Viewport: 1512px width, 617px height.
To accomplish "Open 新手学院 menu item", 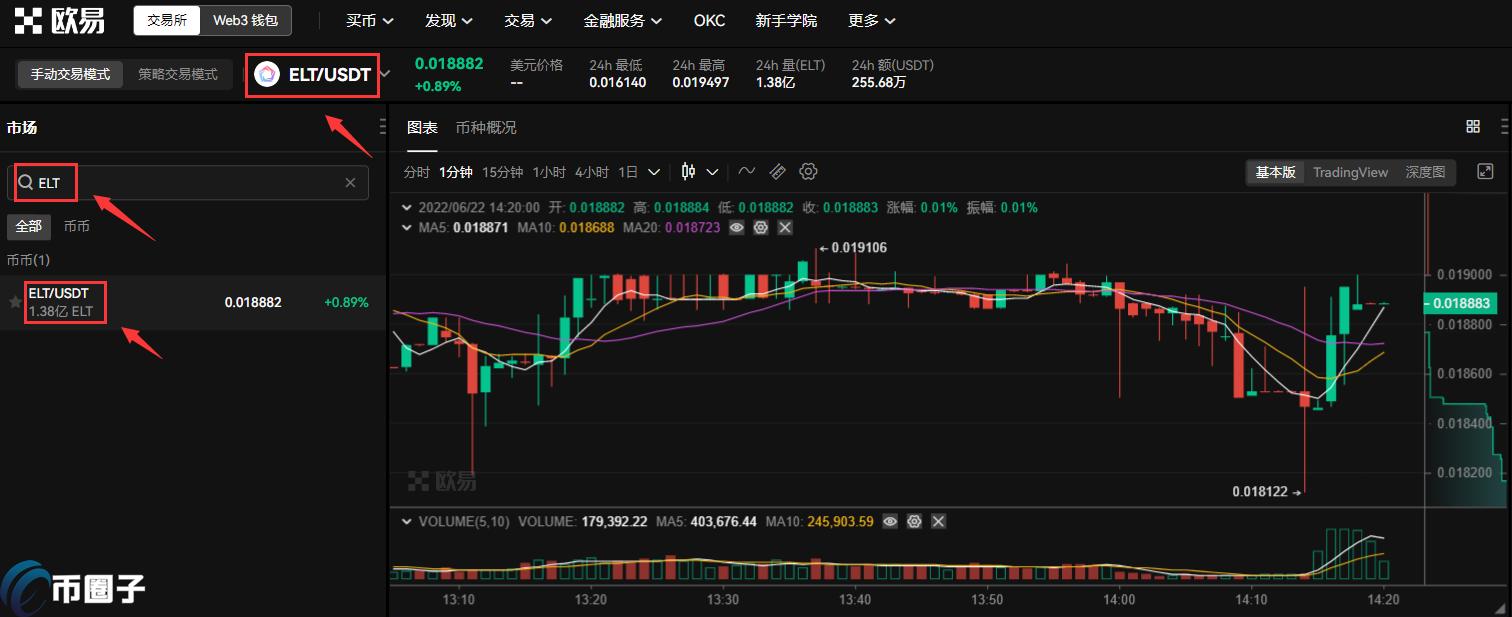I will pos(786,20).
